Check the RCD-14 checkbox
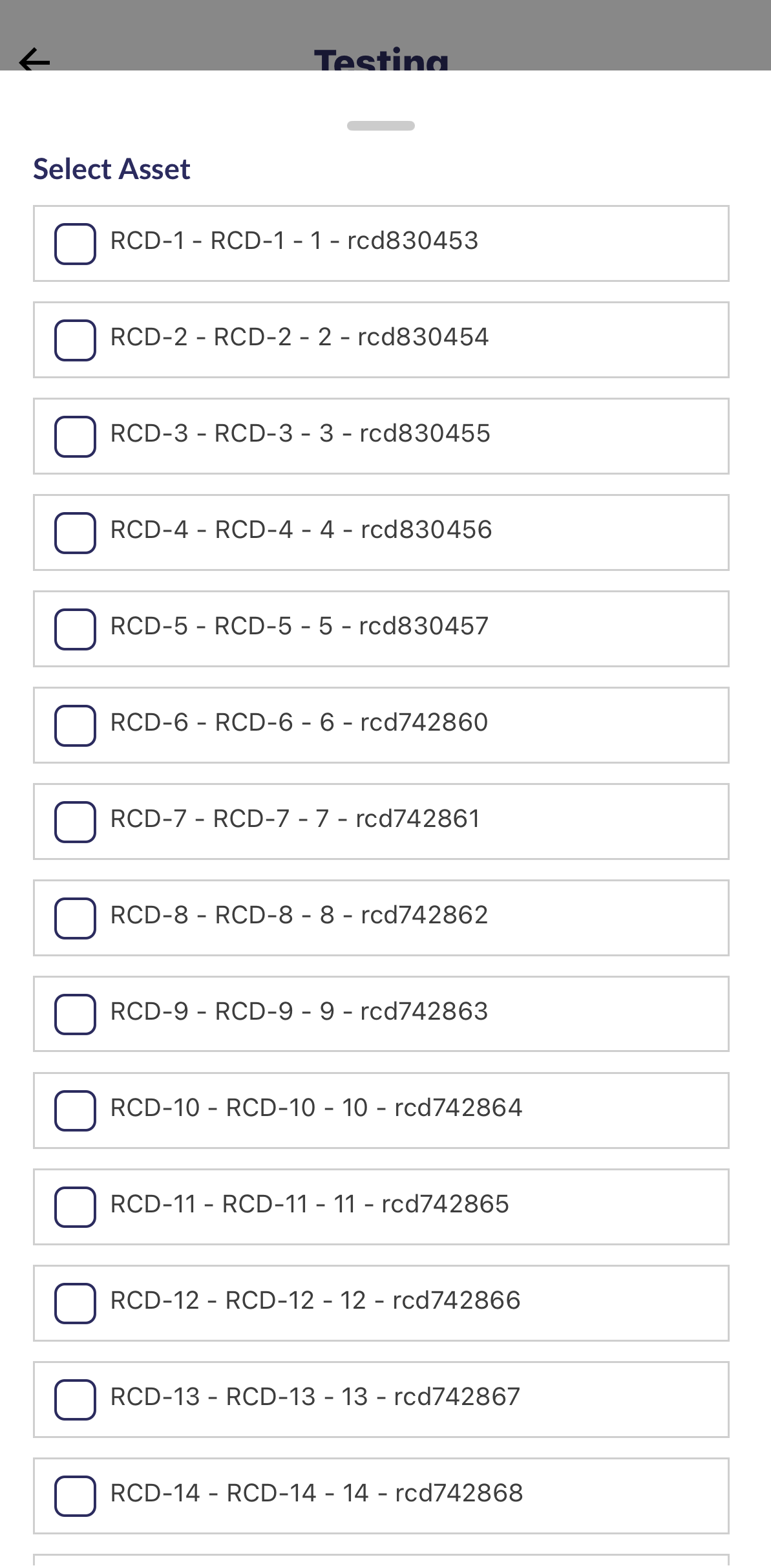 (x=75, y=1496)
